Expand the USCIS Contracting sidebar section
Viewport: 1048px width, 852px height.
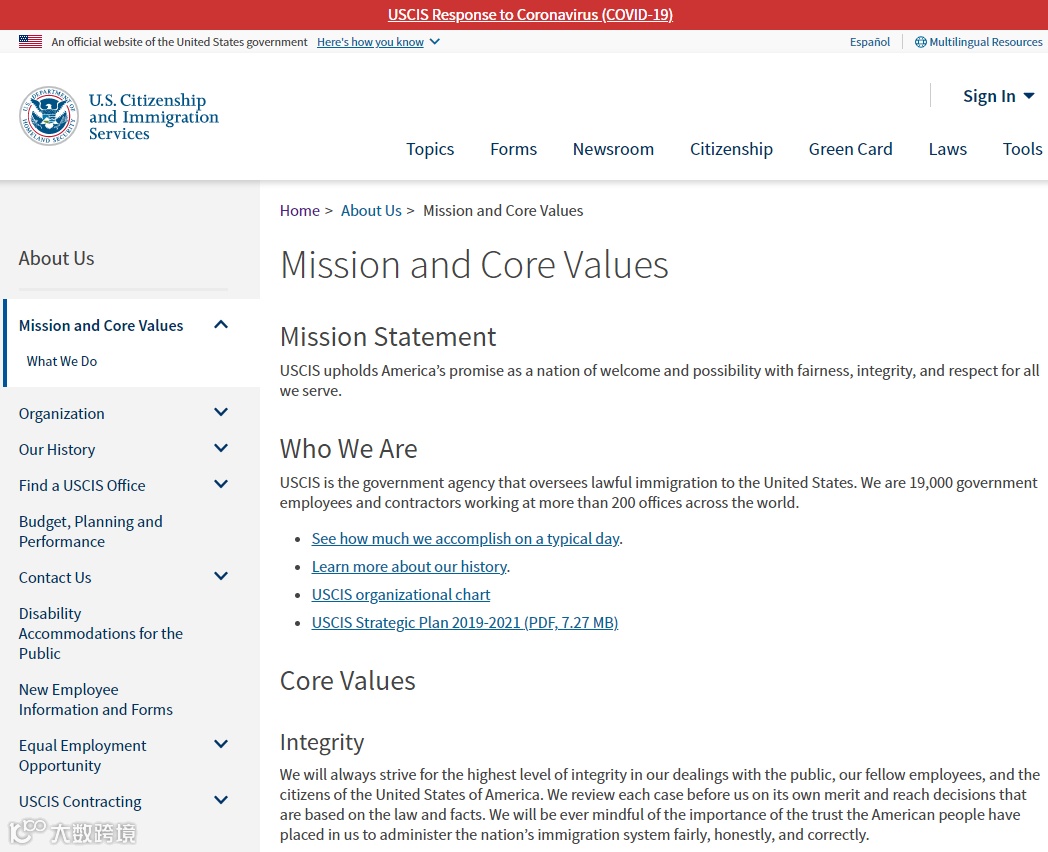pyautogui.click(x=221, y=800)
